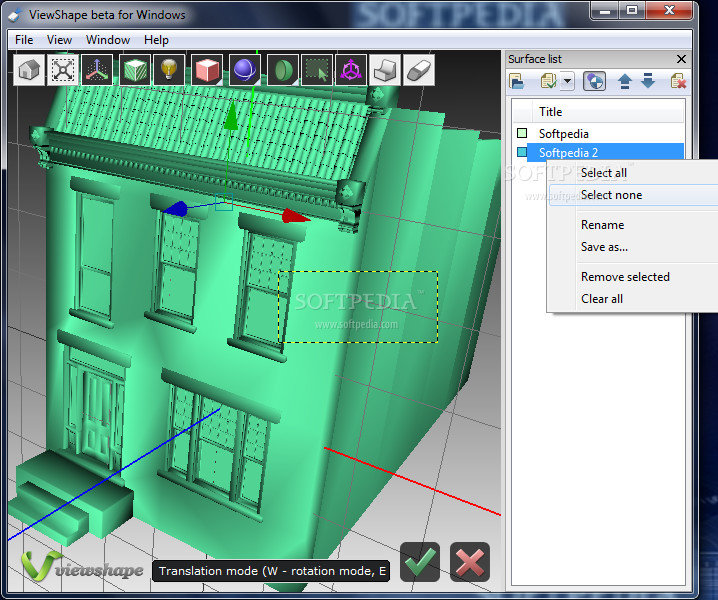Viewport: 718px width, 600px height.
Task: Click the light green swatch beside Softpedia
Action: point(522,133)
